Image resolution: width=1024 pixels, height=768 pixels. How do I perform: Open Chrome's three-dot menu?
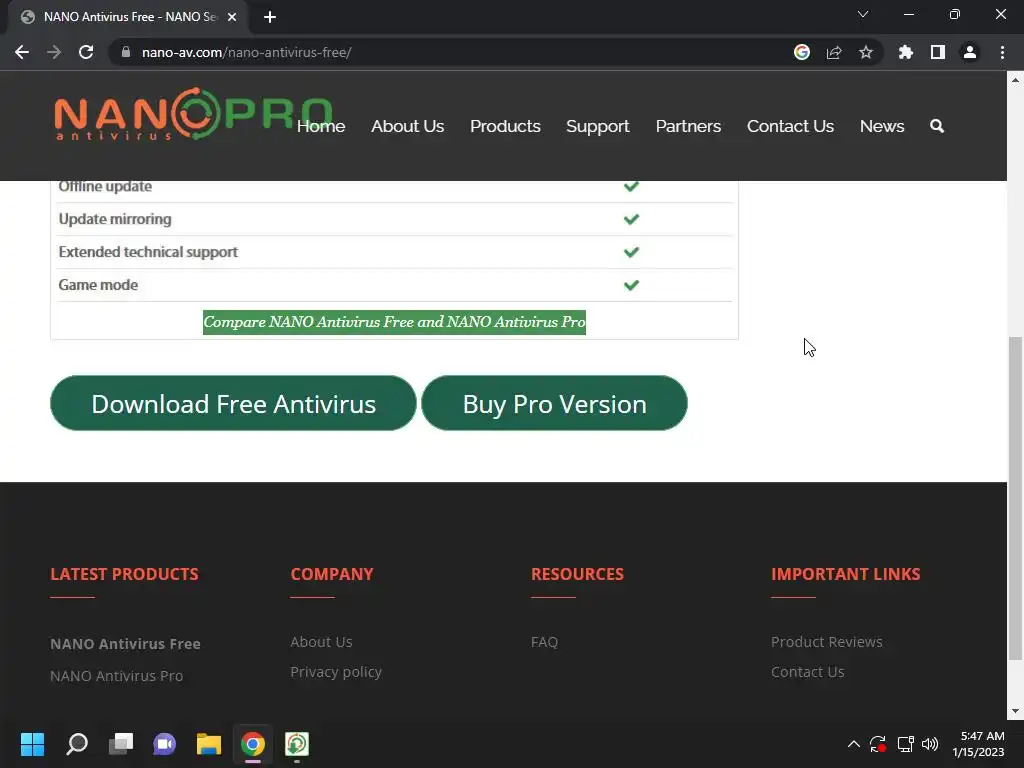point(1002,52)
